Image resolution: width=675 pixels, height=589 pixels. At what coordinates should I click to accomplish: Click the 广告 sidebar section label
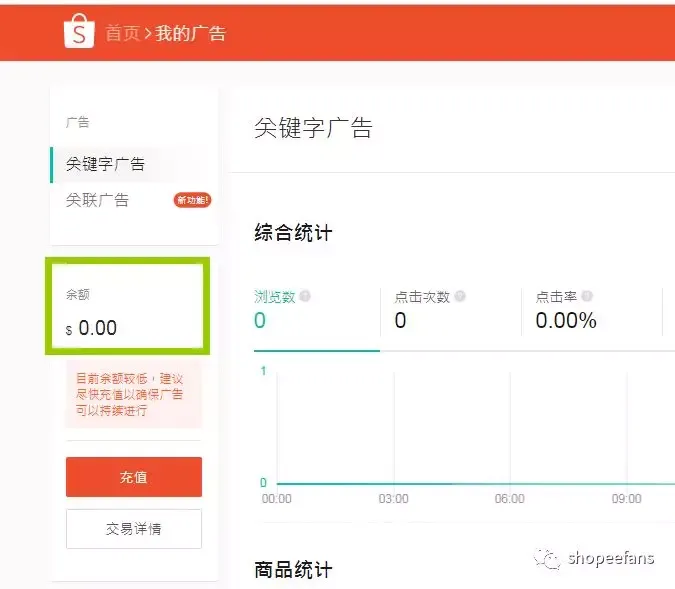(77, 123)
